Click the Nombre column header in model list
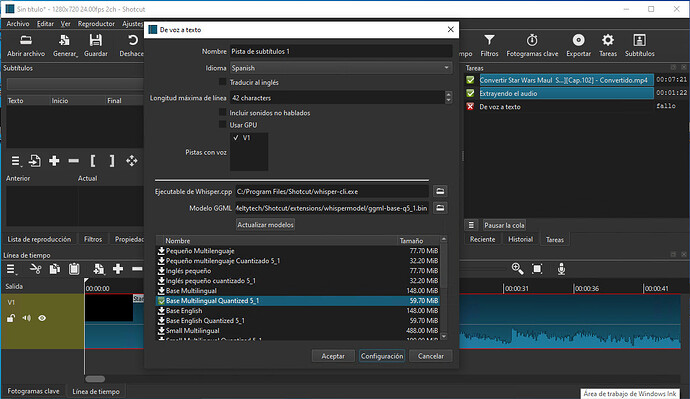This screenshot has height=399, width=690. coord(280,241)
